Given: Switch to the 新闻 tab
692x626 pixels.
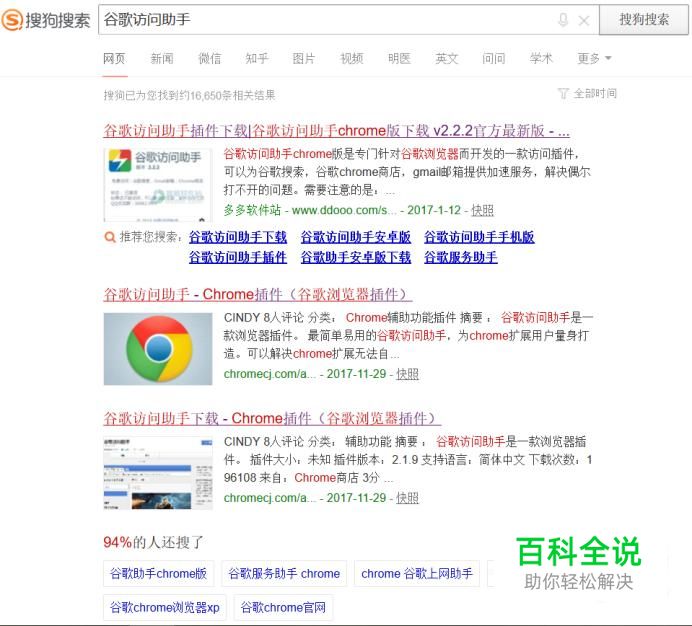Looking at the screenshot, I should point(162,58).
